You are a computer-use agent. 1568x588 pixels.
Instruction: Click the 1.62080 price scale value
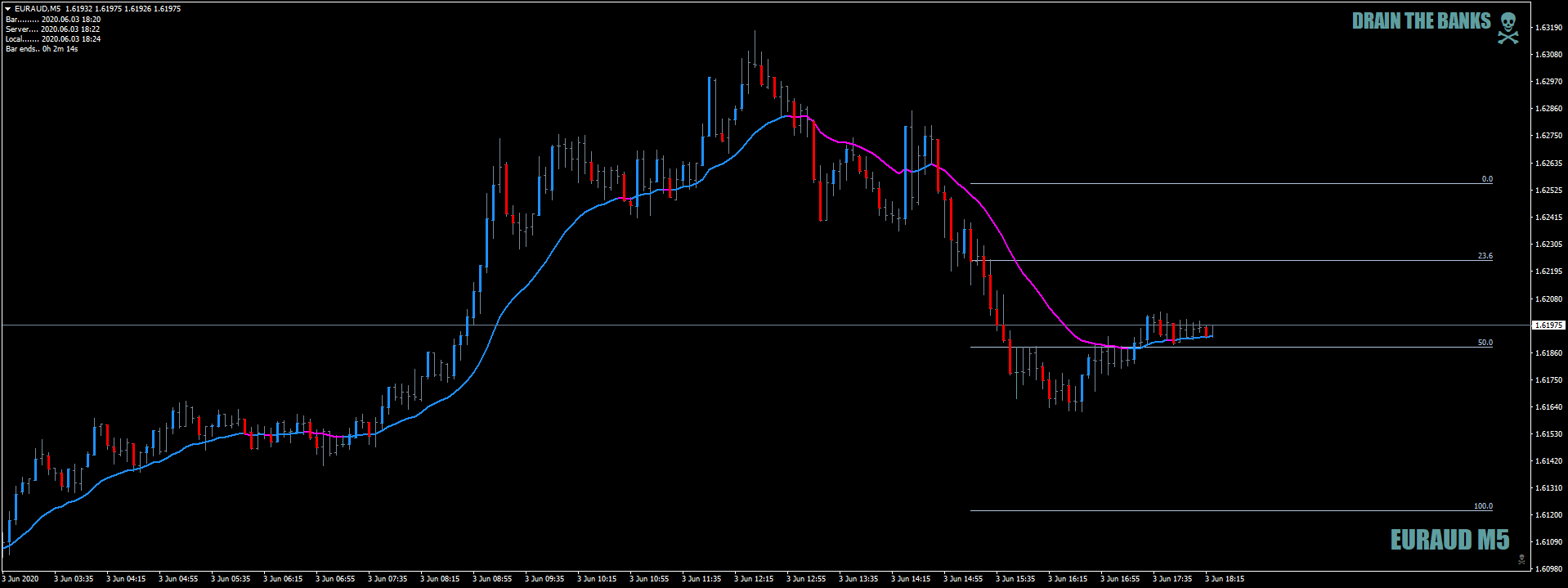(1549, 299)
